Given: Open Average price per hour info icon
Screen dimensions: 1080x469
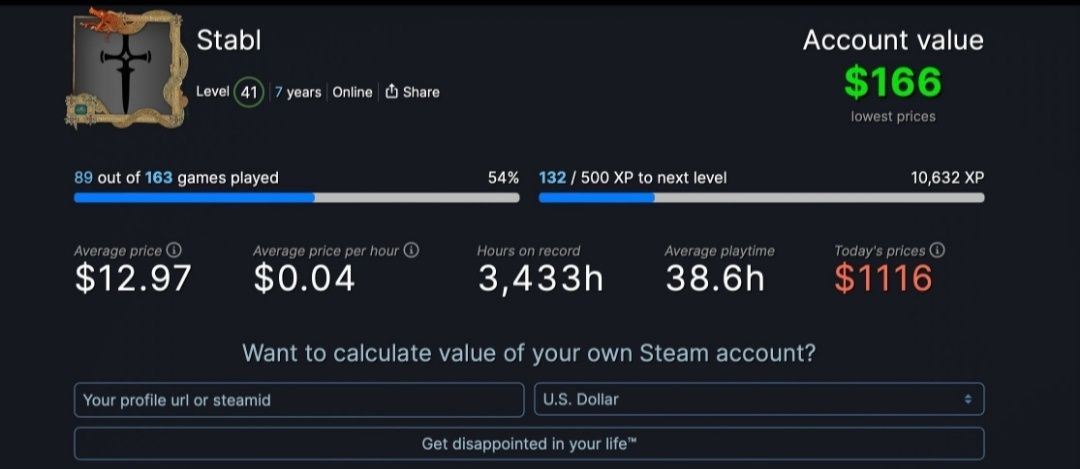Looking at the screenshot, I should click(411, 250).
